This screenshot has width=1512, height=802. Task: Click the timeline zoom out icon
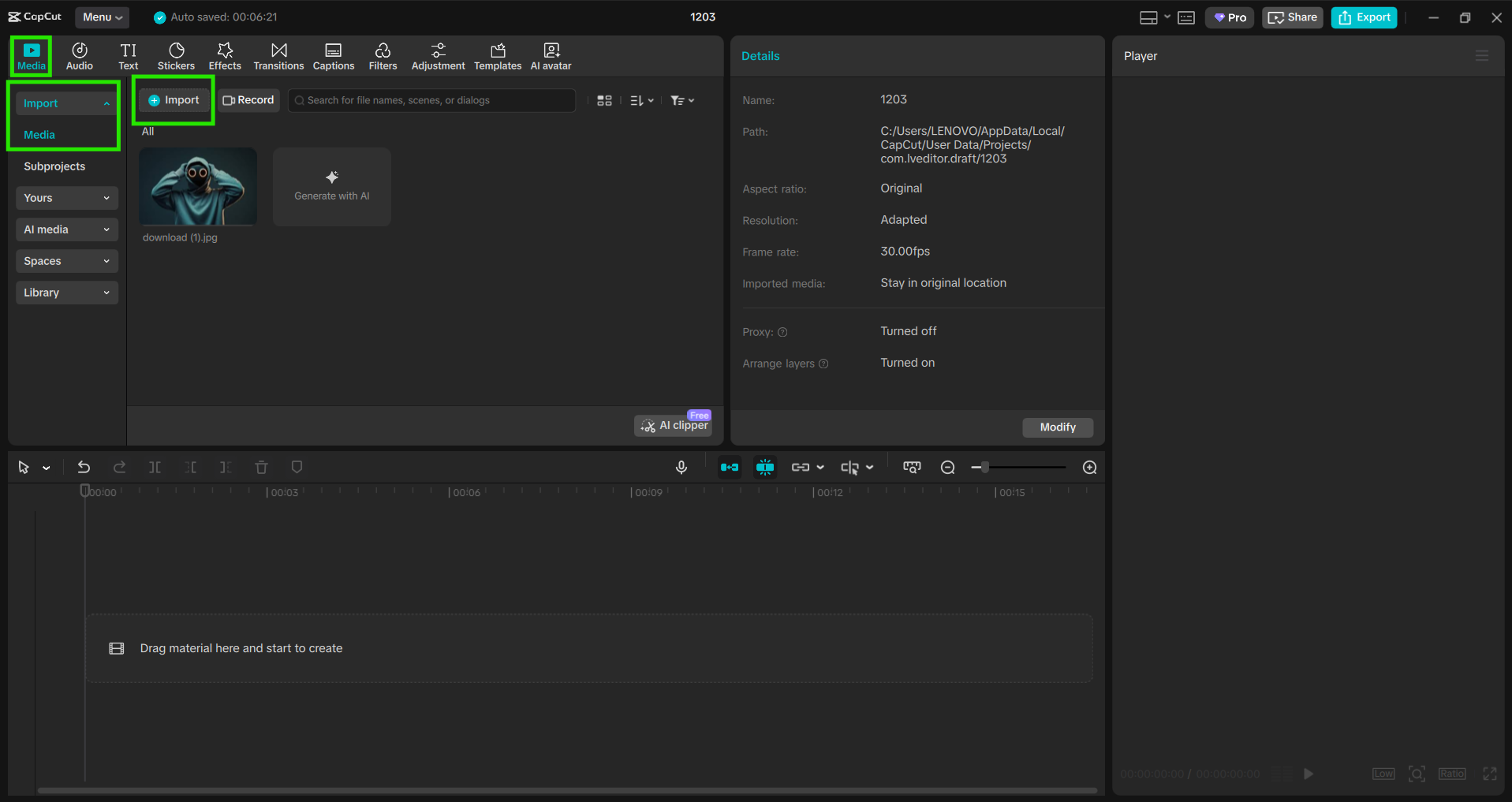[x=948, y=468]
